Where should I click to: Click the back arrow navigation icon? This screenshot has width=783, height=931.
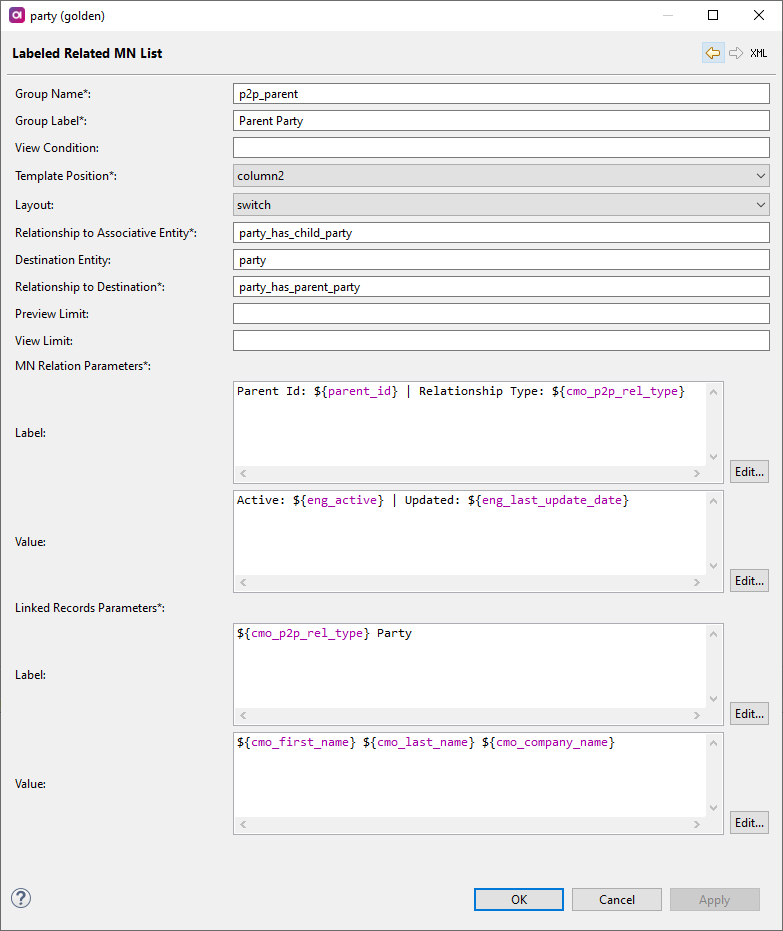712,53
